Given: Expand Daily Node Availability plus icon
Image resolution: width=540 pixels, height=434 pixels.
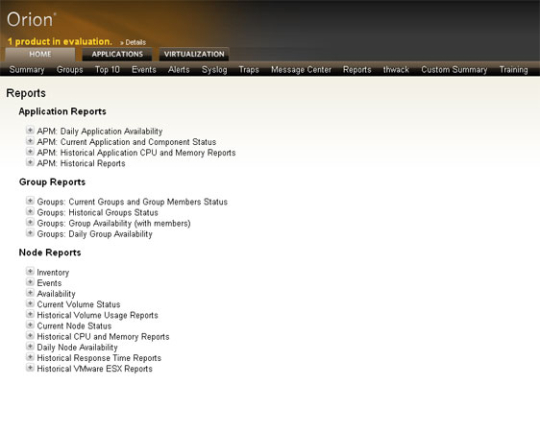Looking at the screenshot, I should pyautogui.click(x=30, y=346).
